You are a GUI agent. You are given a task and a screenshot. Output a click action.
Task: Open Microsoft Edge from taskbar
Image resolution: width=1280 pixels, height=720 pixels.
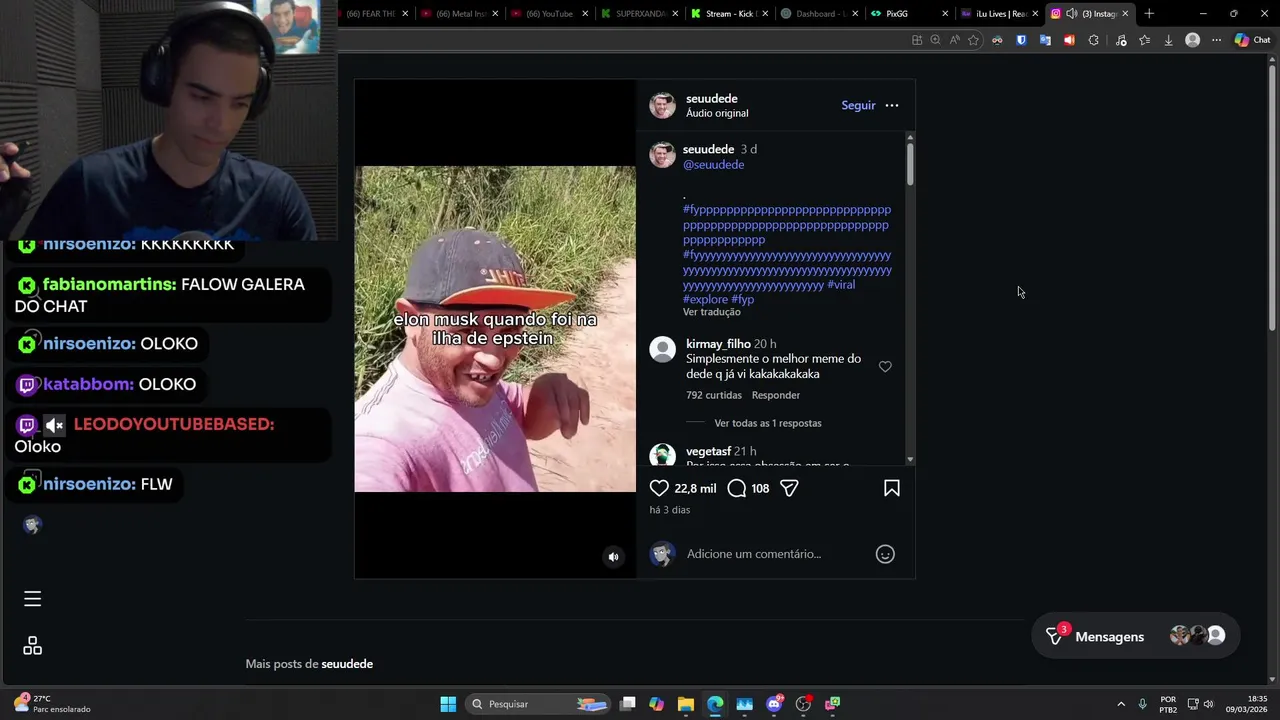click(715, 704)
